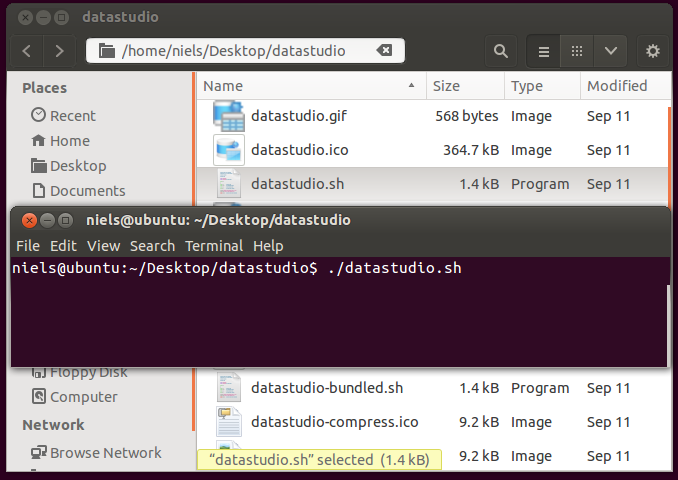Sort files by Name column
The image size is (678, 480).
pyautogui.click(x=300, y=86)
